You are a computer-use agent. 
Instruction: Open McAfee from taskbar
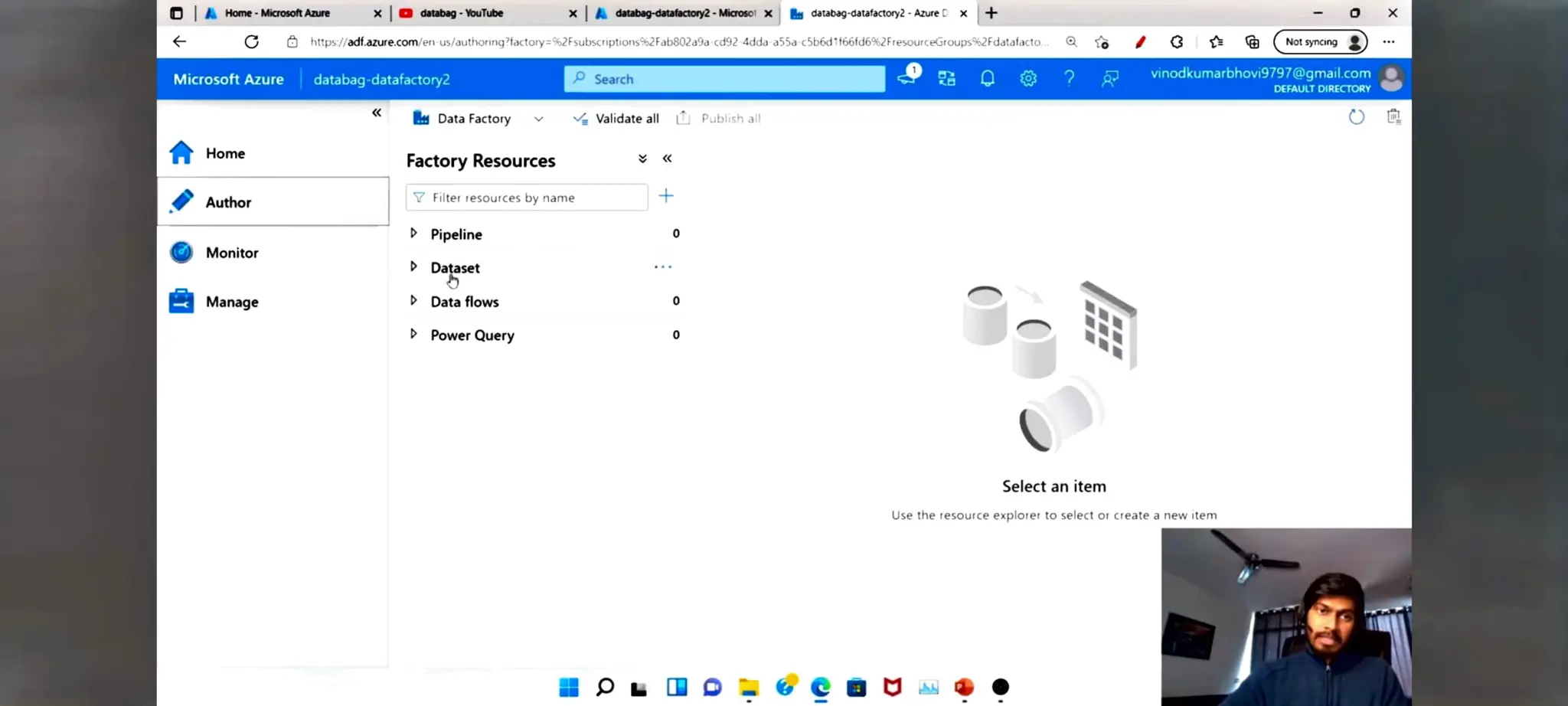tap(893, 688)
